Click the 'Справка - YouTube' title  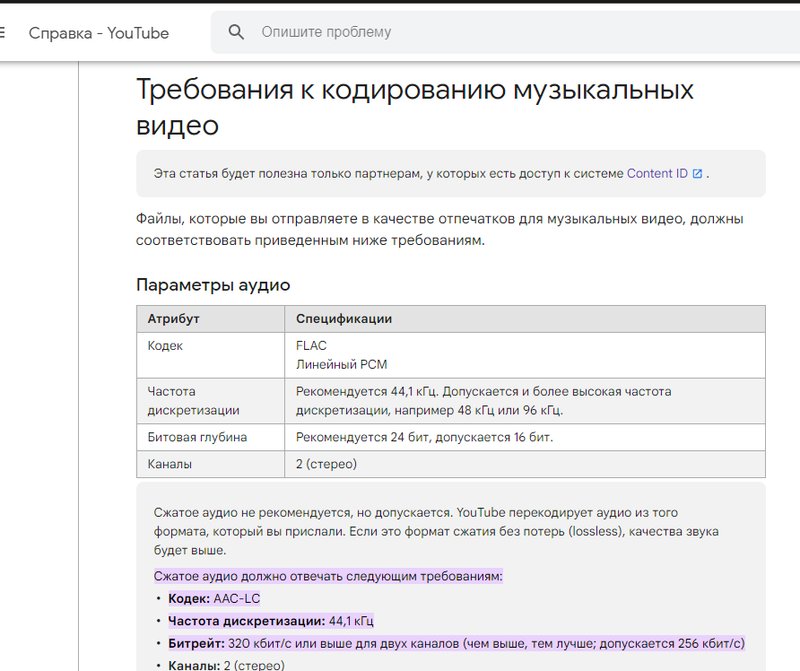click(x=98, y=33)
